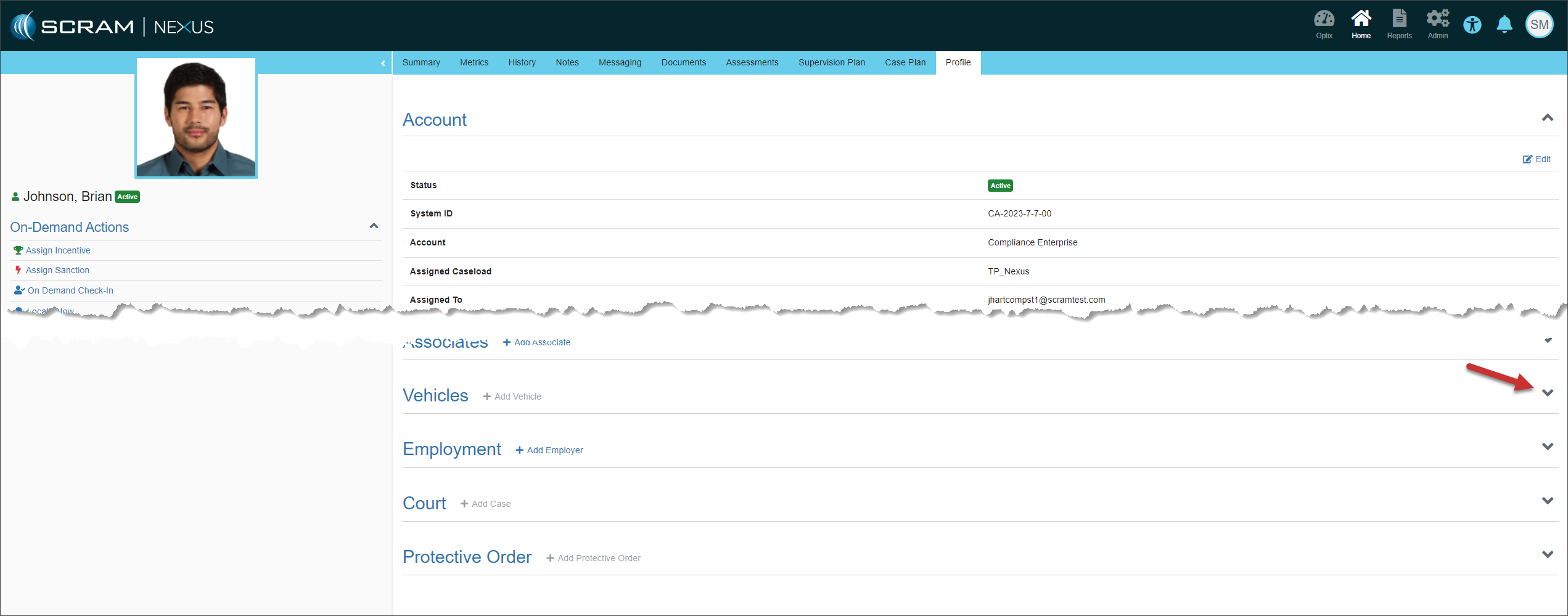Open the Reports icon

click(1399, 25)
